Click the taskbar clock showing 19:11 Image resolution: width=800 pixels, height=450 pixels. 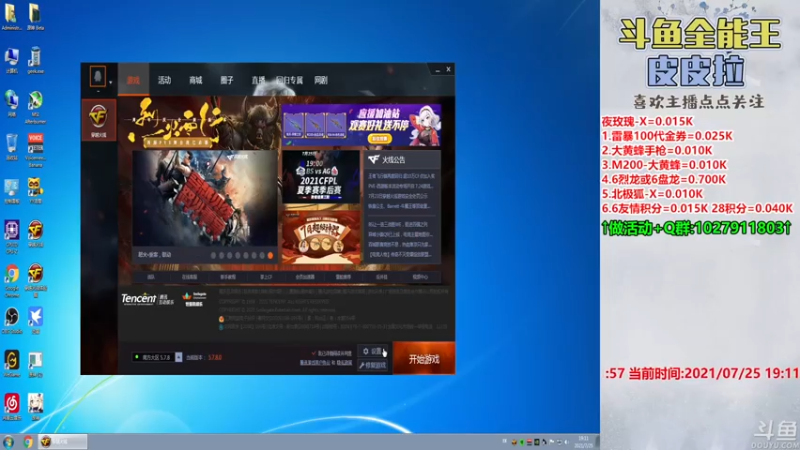tap(583, 442)
